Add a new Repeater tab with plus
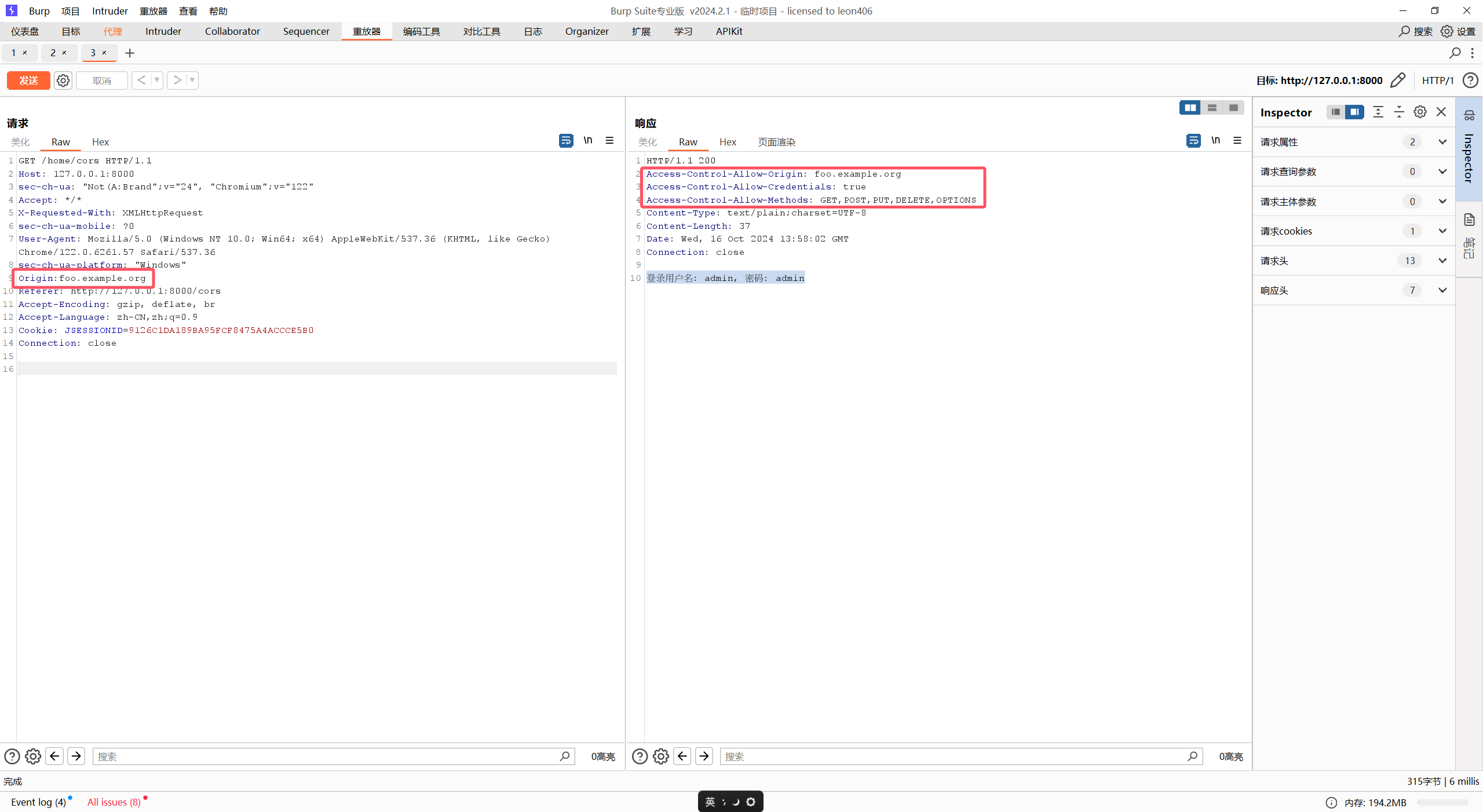This screenshot has width=1483, height=812. (130, 53)
